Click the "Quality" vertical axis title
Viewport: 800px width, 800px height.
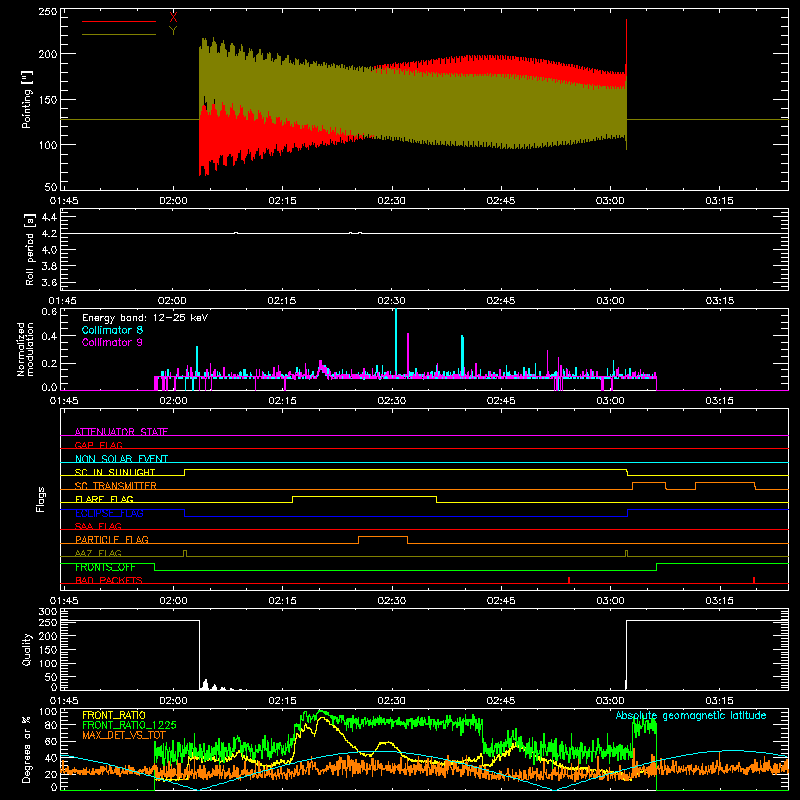27,649
